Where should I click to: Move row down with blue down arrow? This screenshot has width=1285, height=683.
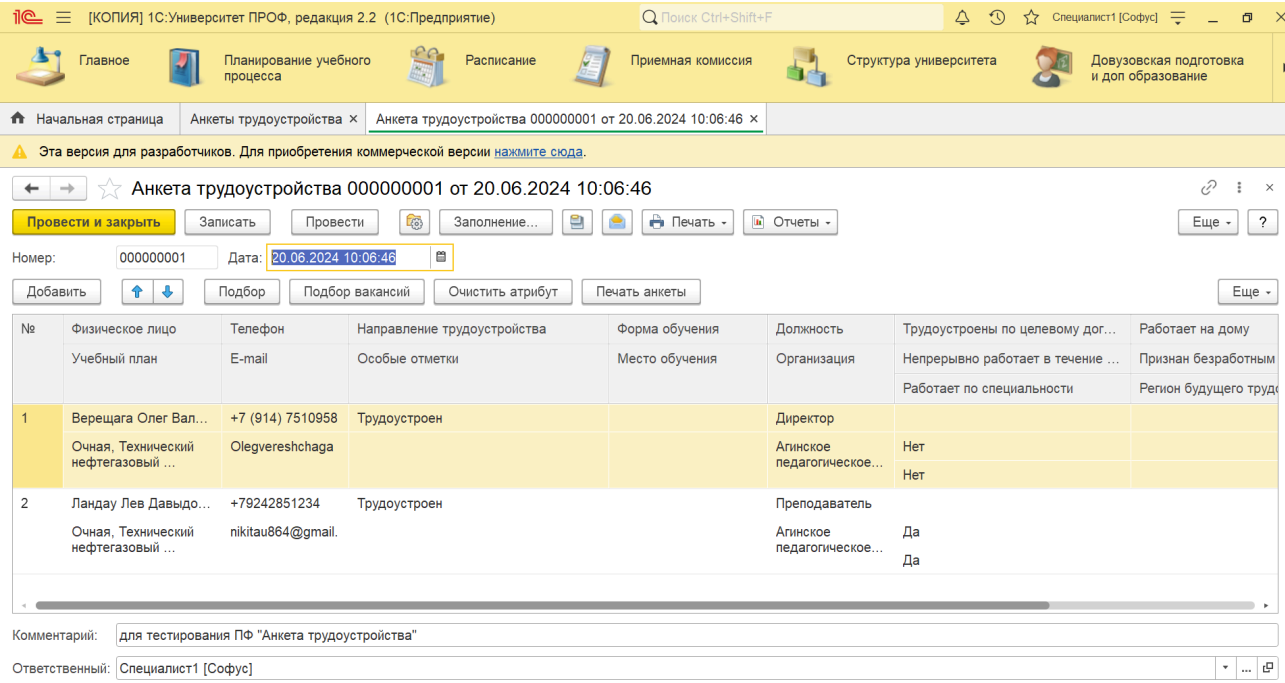tap(167, 292)
